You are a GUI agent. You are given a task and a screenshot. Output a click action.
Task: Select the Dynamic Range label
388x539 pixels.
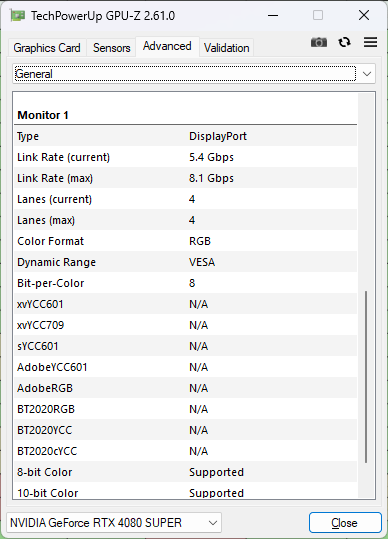[x=56, y=262]
